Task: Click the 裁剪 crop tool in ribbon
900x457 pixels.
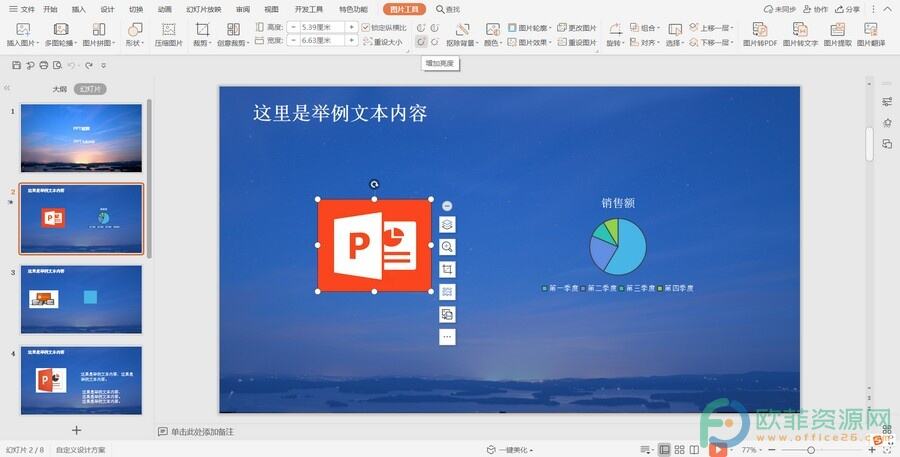Action: (x=202, y=34)
